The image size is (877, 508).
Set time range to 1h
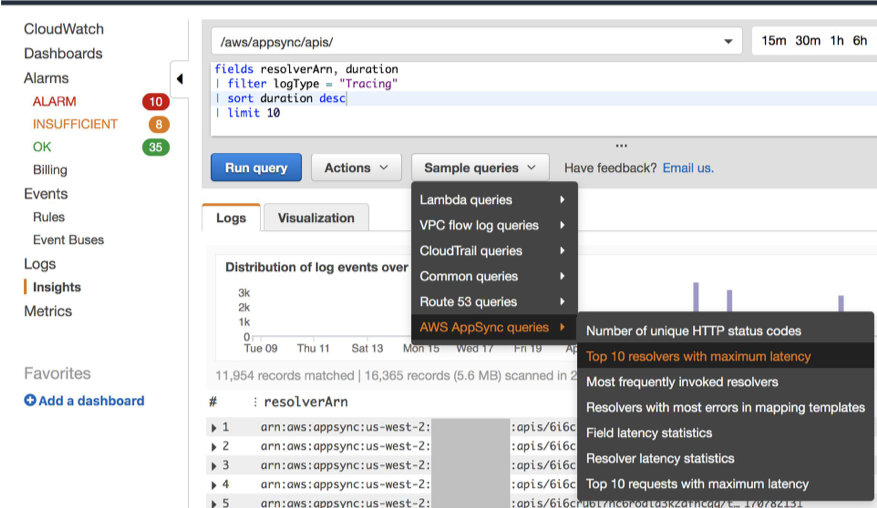click(837, 41)
